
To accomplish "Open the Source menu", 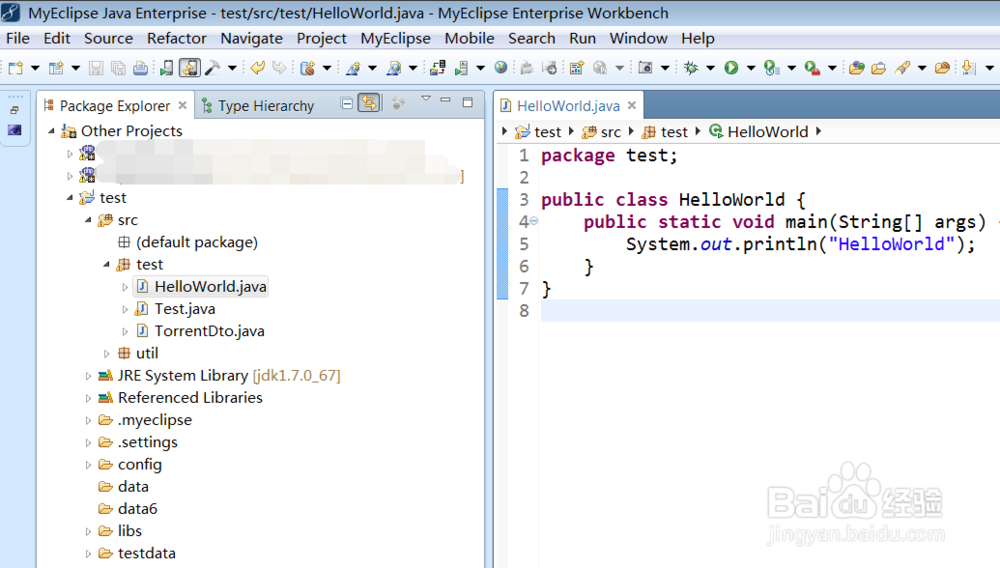I will pos(108,38).
